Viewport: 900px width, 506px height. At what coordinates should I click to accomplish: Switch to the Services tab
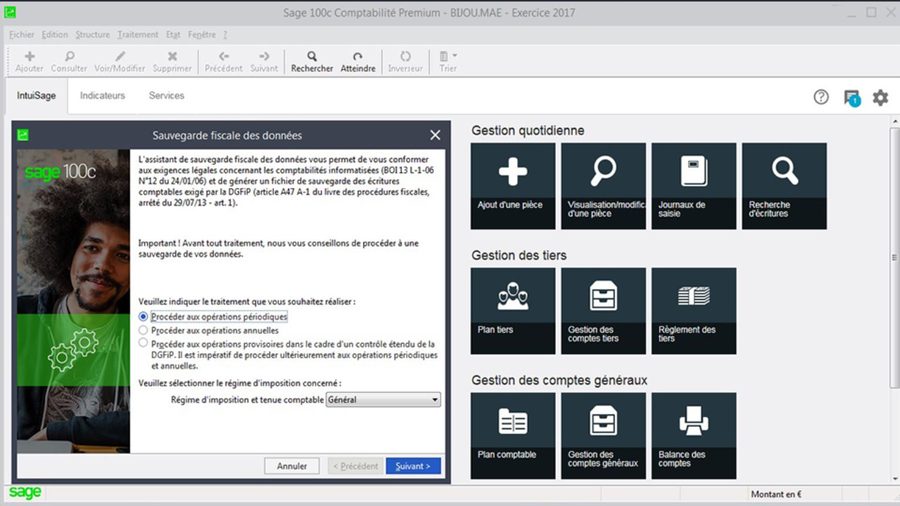click(x=166, y=95)
